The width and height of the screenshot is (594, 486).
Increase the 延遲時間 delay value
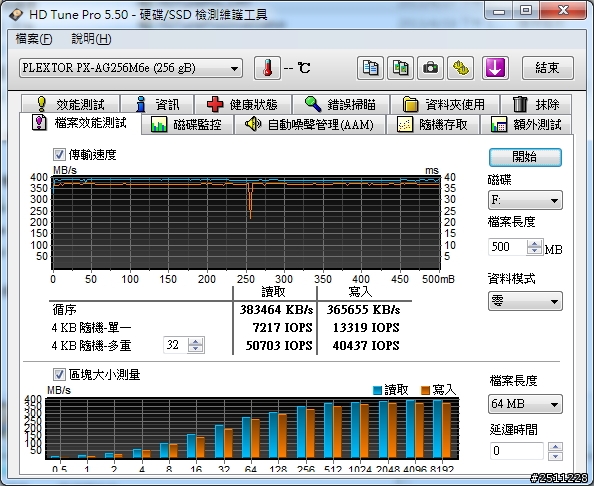click(555, 447)
